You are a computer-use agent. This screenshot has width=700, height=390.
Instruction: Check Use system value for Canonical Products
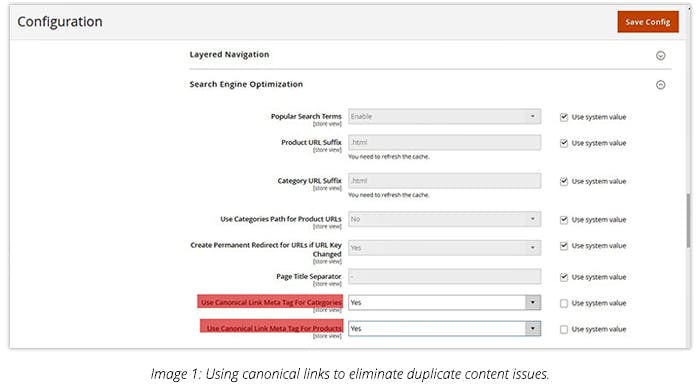(564, 329)
